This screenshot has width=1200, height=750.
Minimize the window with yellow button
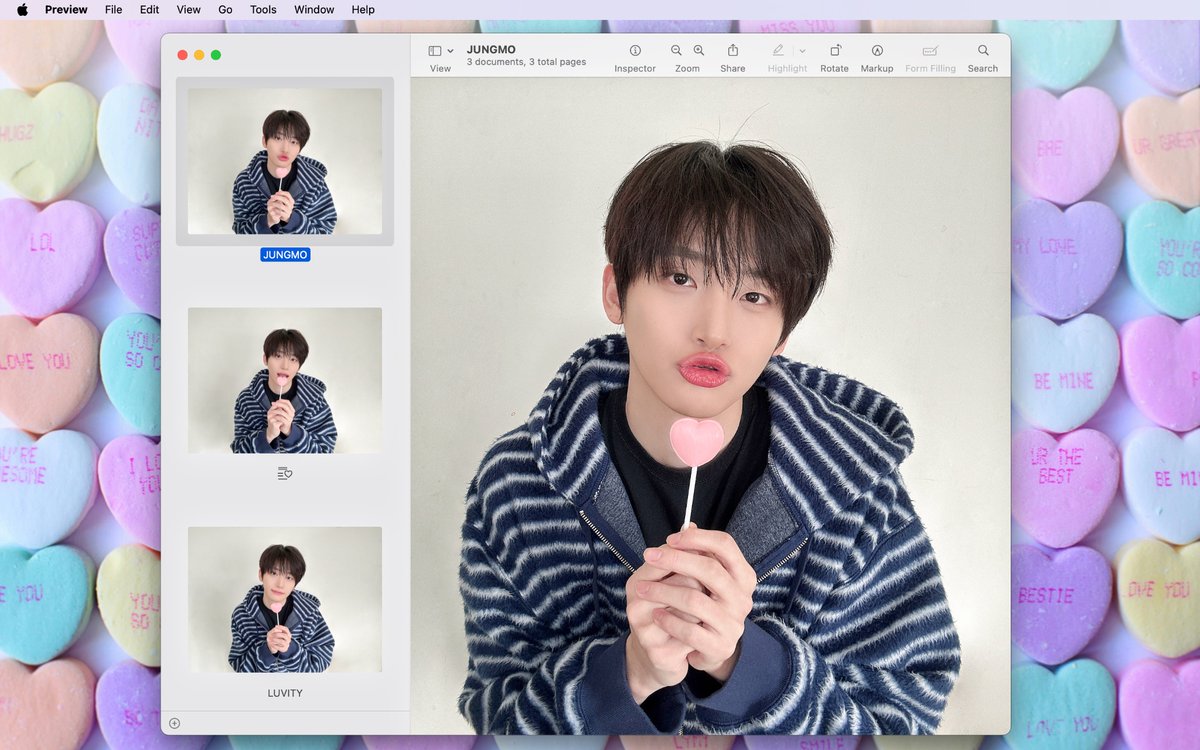pyautogui.click(x=199, y=55)
